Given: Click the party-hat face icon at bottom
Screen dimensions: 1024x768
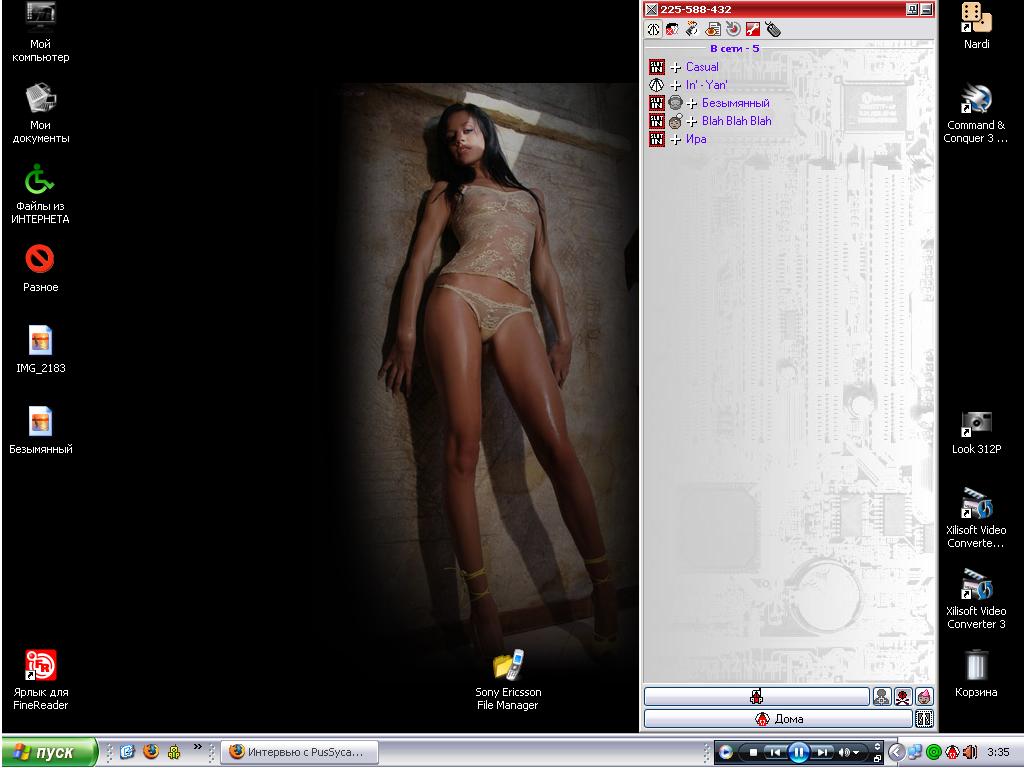Looking at the screenshot, I should (924, 697).
